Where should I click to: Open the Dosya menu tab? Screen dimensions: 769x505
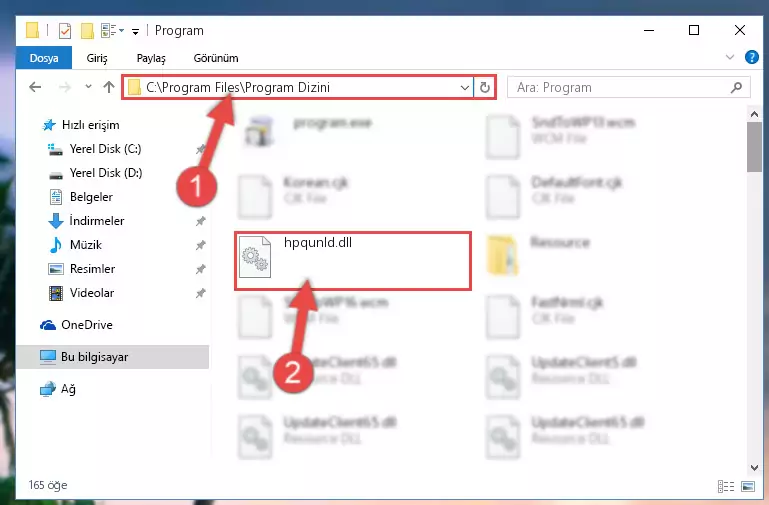pos(44,58)
